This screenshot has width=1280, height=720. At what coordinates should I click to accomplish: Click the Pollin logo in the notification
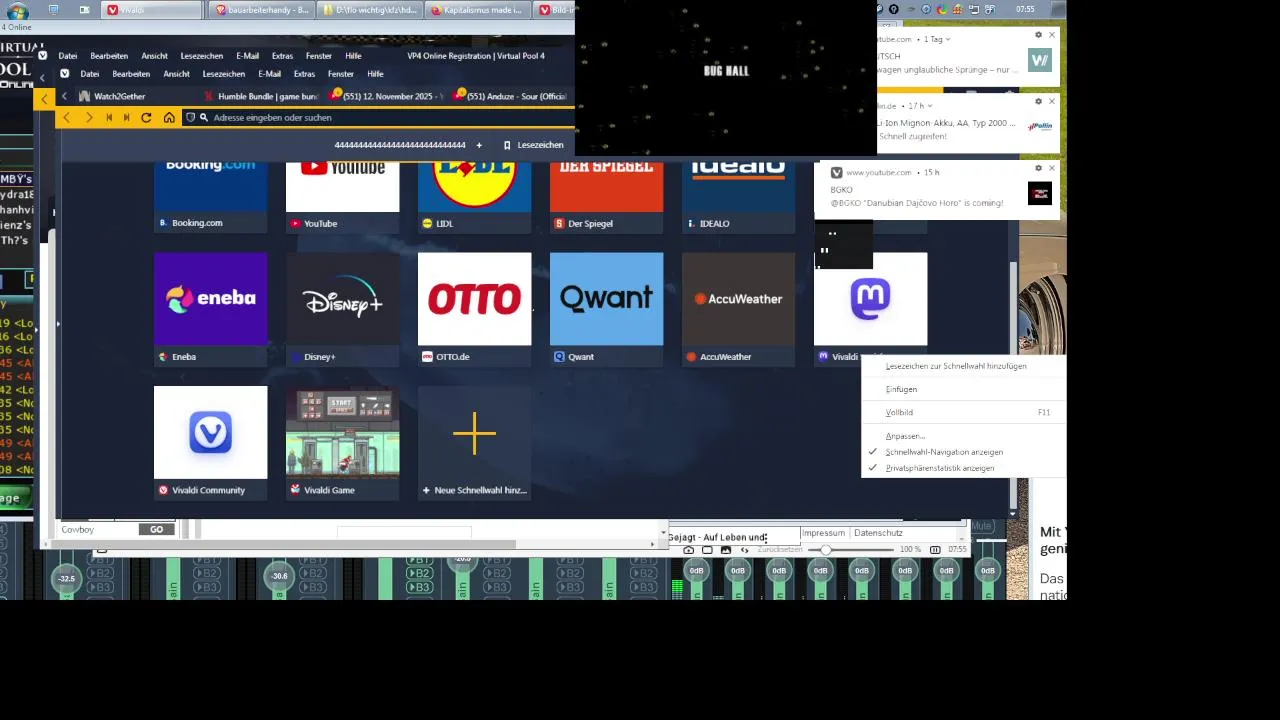[1040, 127]
